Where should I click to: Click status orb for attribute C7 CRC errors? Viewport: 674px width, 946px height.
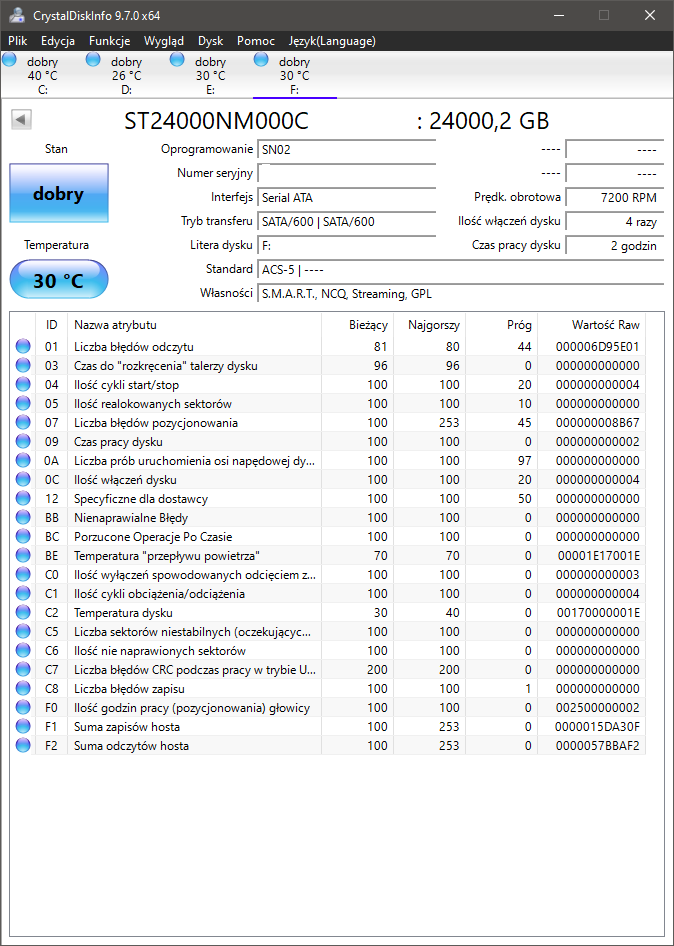coord(23,670)
